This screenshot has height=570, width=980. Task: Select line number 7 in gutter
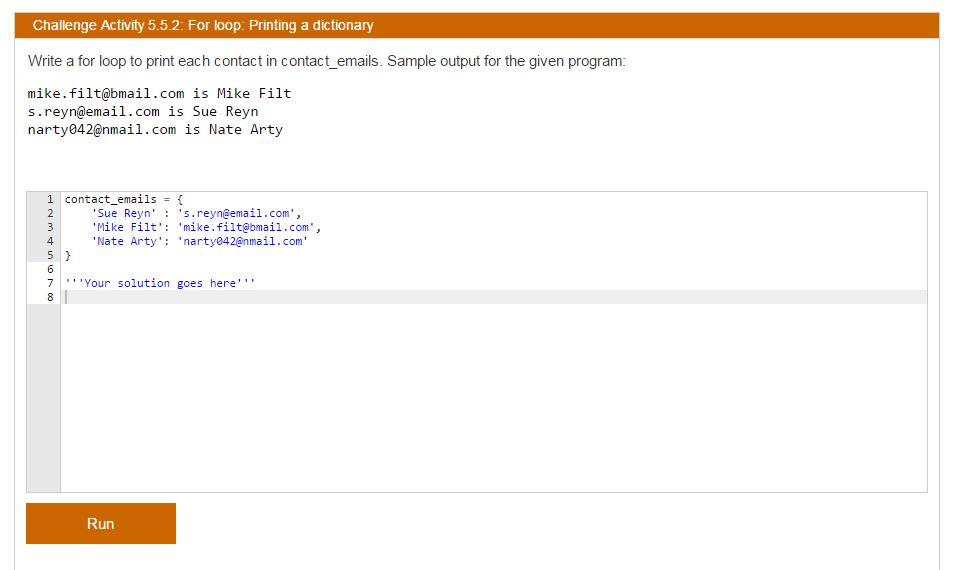click(x=50, y=283)
